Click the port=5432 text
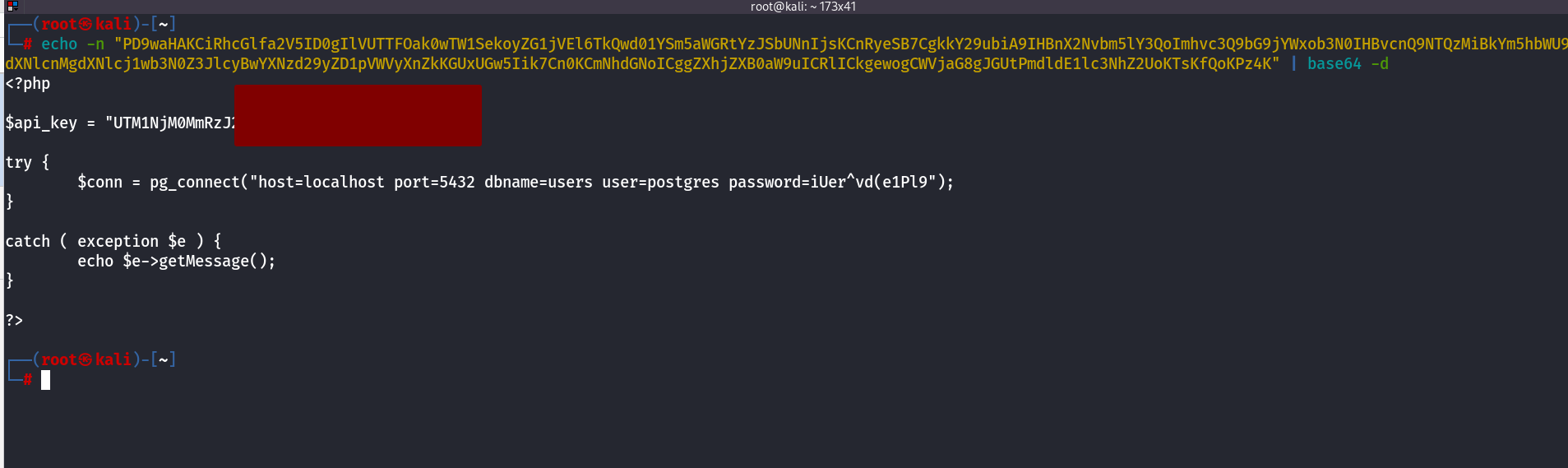Image resolution: width=1568 pixels, height=468 pixels. (x=434, y=183)
